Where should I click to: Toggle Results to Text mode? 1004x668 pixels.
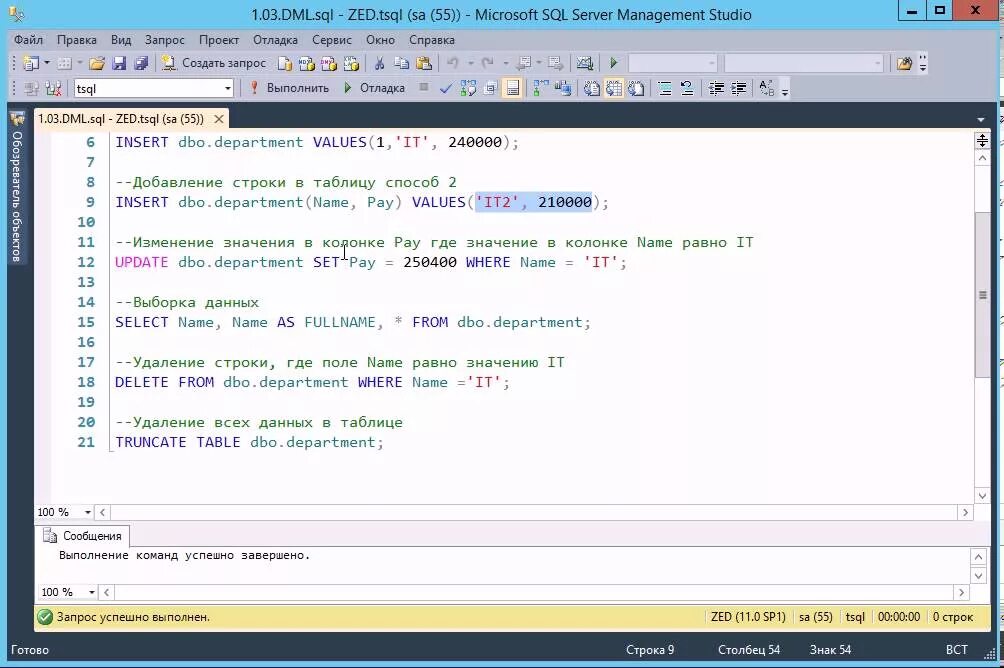tap(592, 88)
